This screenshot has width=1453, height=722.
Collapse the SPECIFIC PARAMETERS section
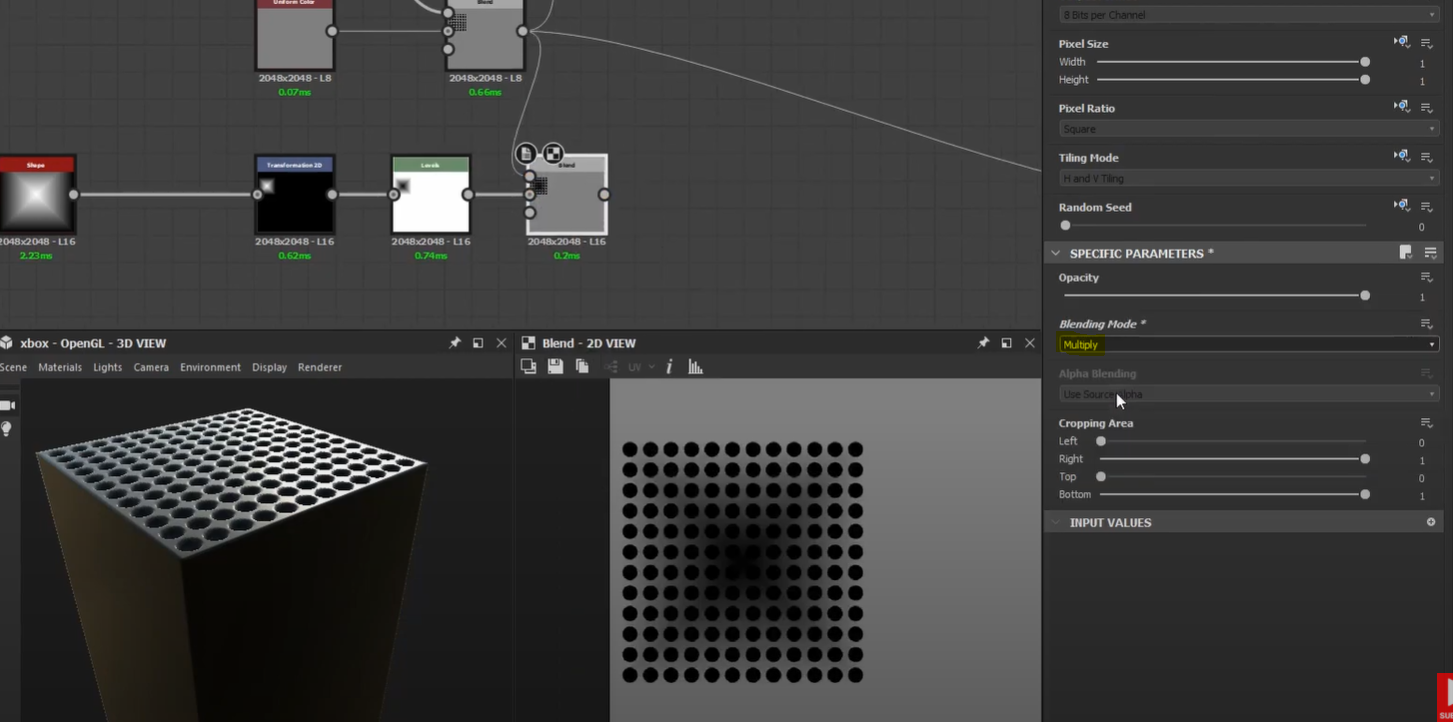[1057, 253]
